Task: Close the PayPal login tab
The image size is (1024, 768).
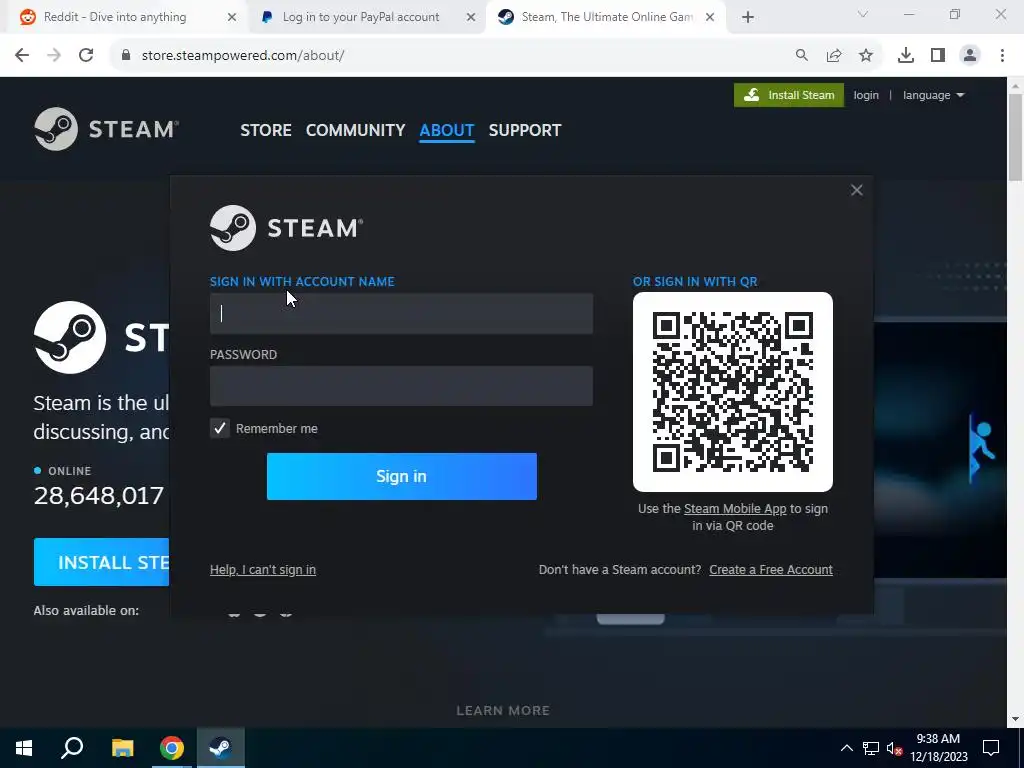Action: [471, 18]
